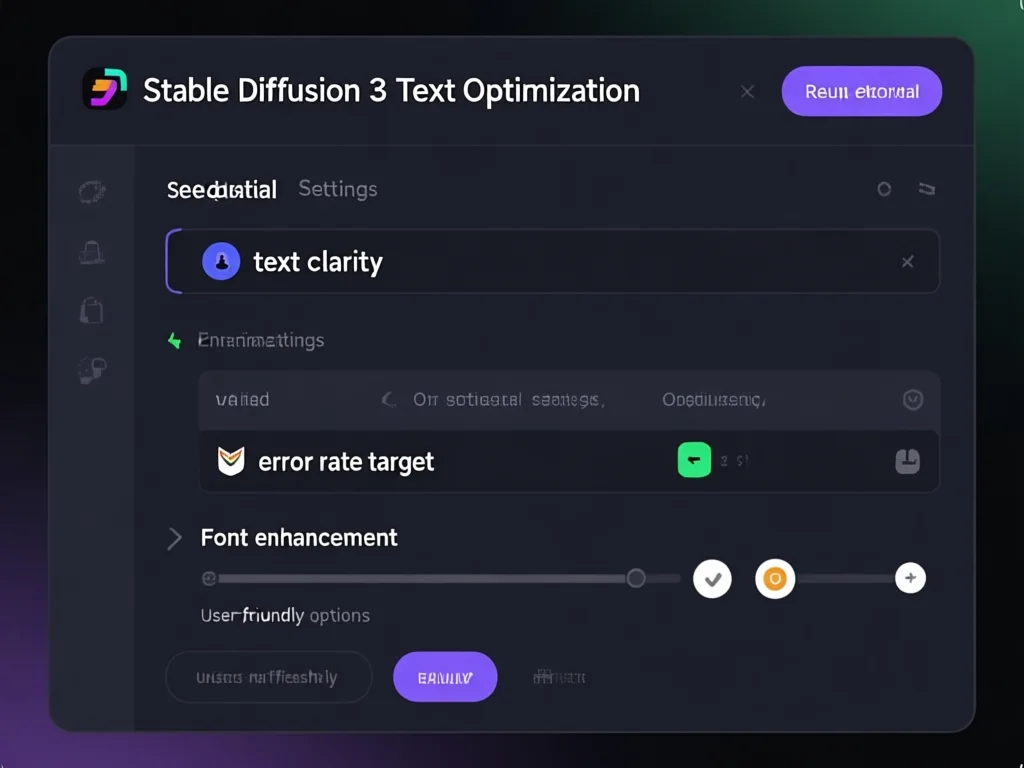Click the save icon on the error rate row
Viewport: 1024px width, 768px height.
pos(907,460)
